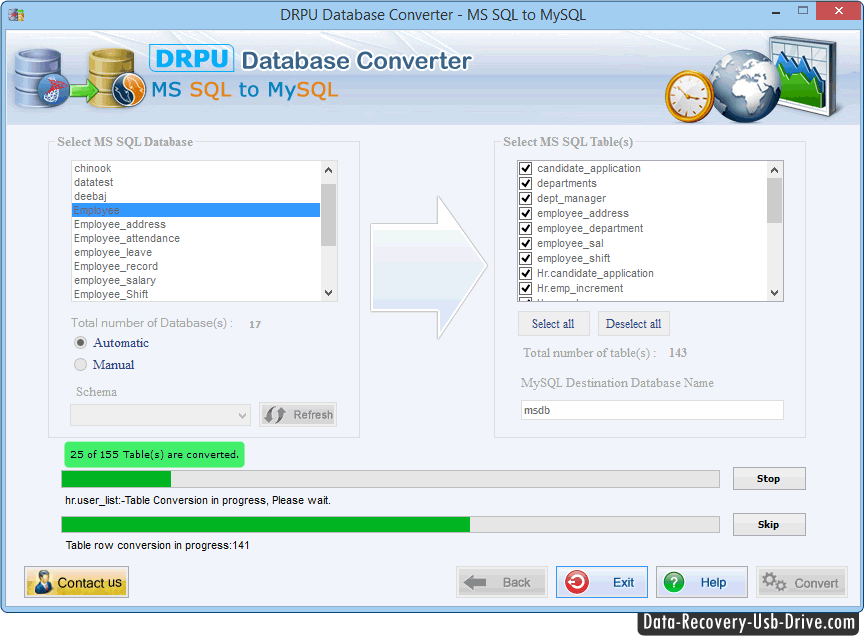Click table list scroll down arrow
Screen dimensions: 864x636
click(774, 293)
